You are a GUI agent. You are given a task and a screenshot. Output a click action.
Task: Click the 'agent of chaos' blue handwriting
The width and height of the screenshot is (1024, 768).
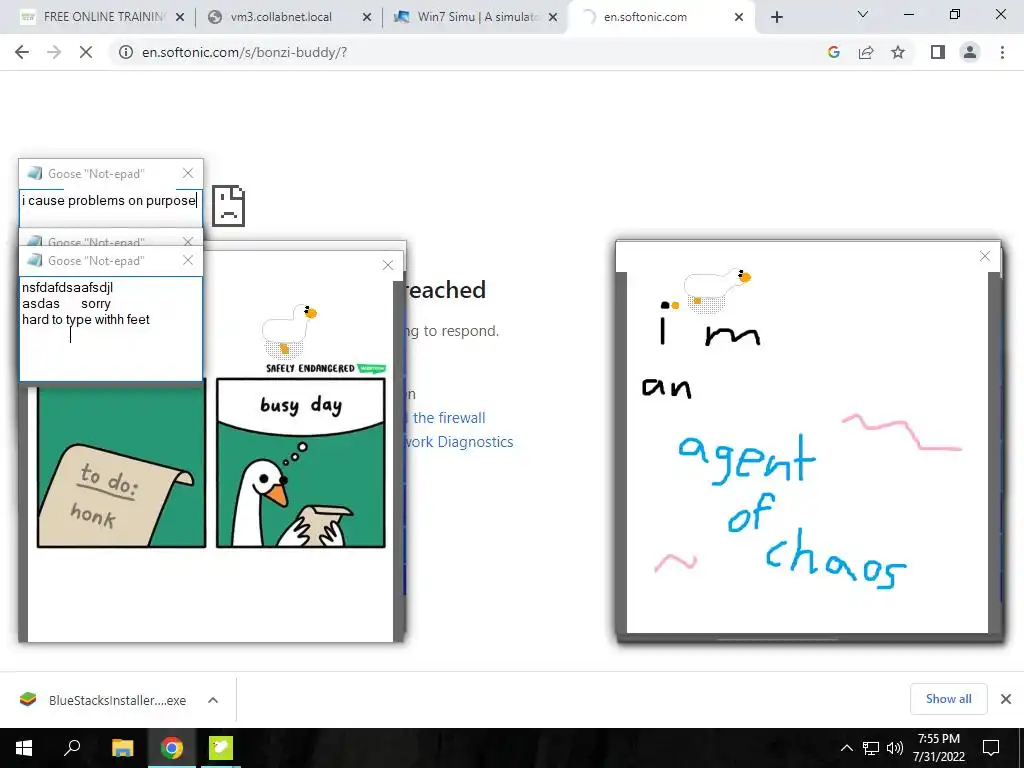click(792, 511)
